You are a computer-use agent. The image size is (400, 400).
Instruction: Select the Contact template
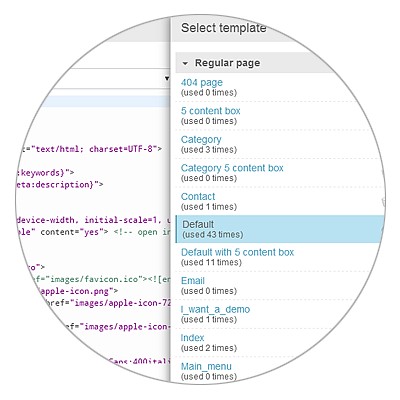click(x=198, y=196)
